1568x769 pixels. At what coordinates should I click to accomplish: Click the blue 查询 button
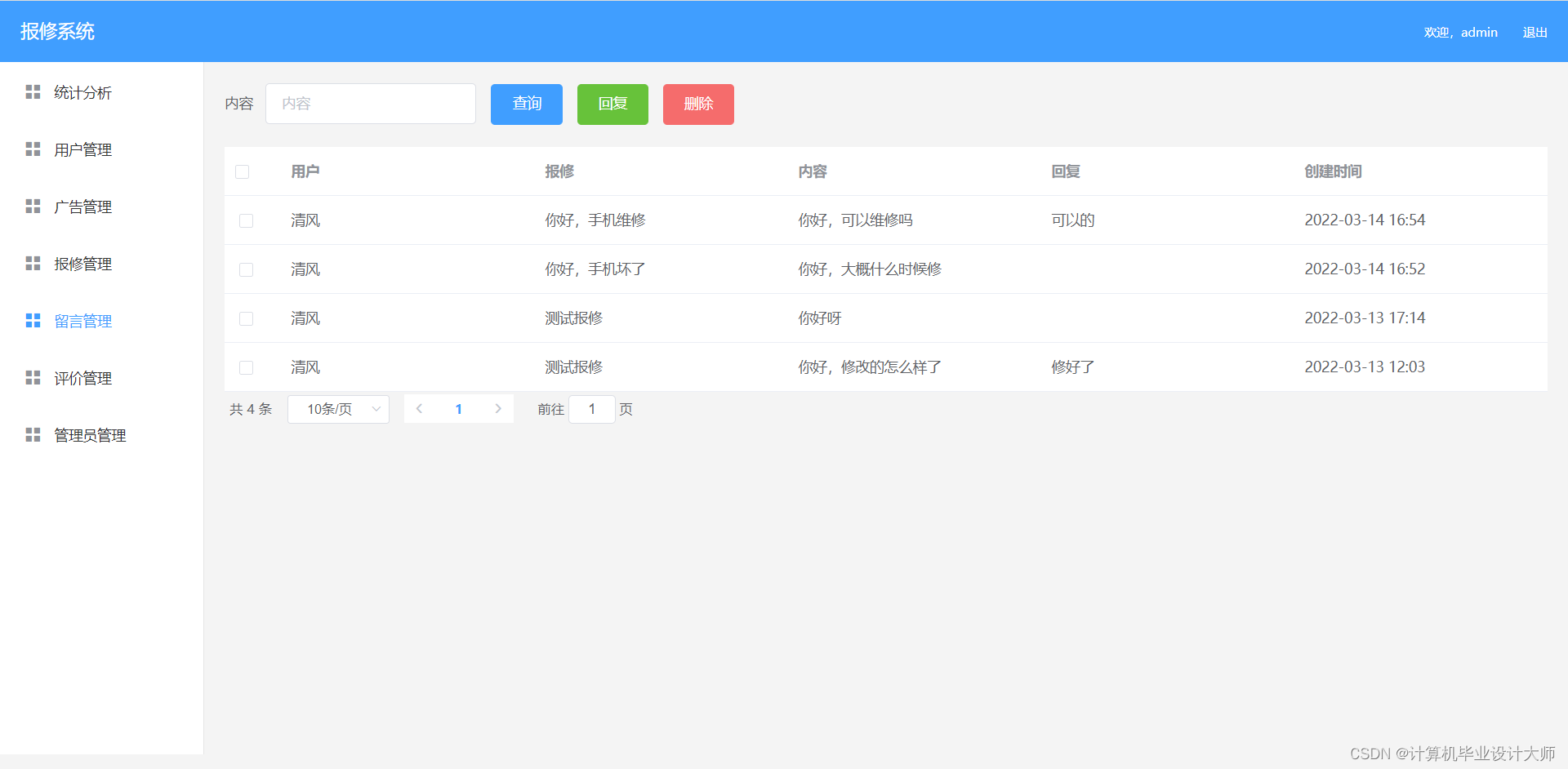(x=527, y=104)
